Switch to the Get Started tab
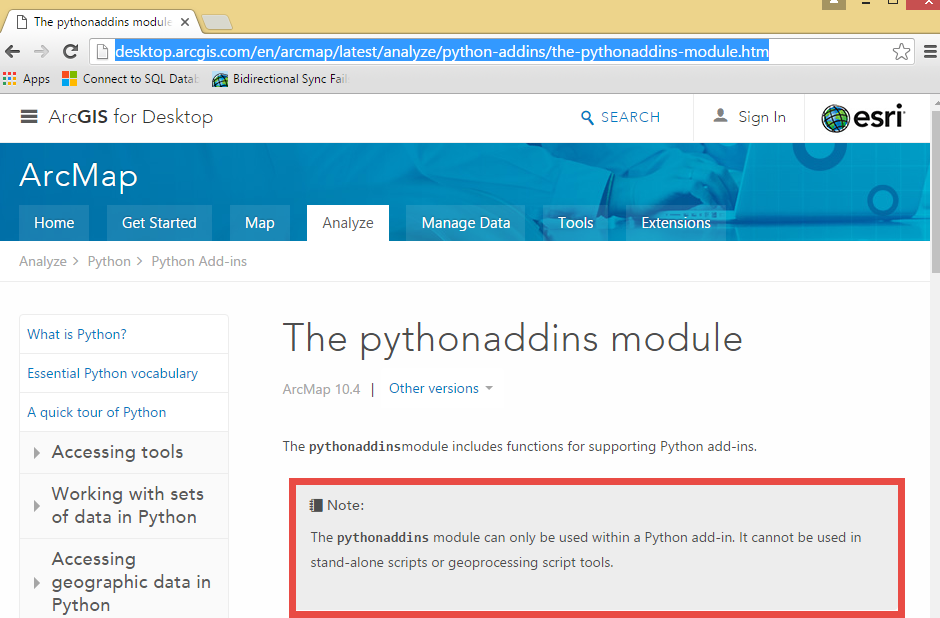The height and width of the screenshot is (618, 940). pos(159,223)
